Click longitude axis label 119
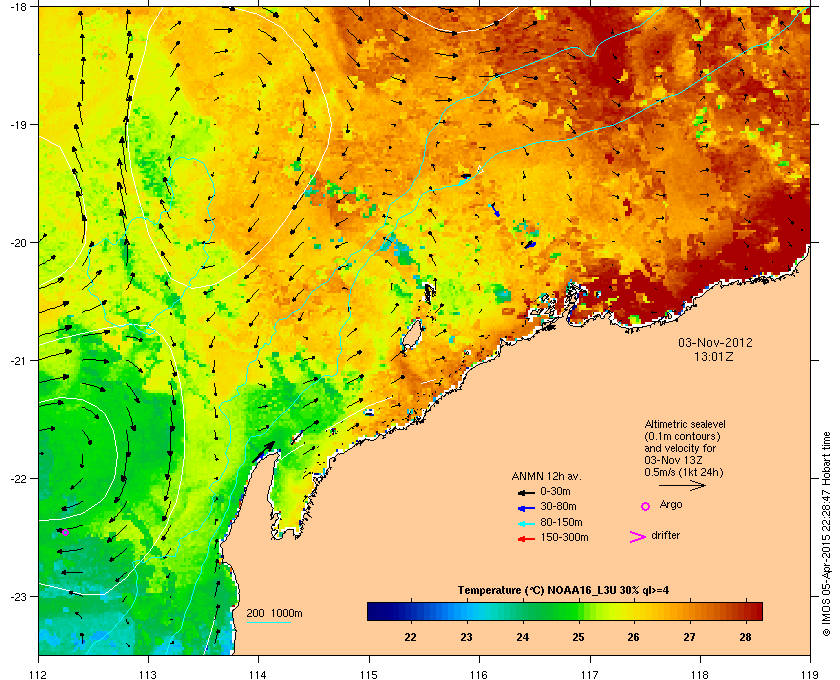The height and width of the screenshot is (680, 840). click(809, 674)
